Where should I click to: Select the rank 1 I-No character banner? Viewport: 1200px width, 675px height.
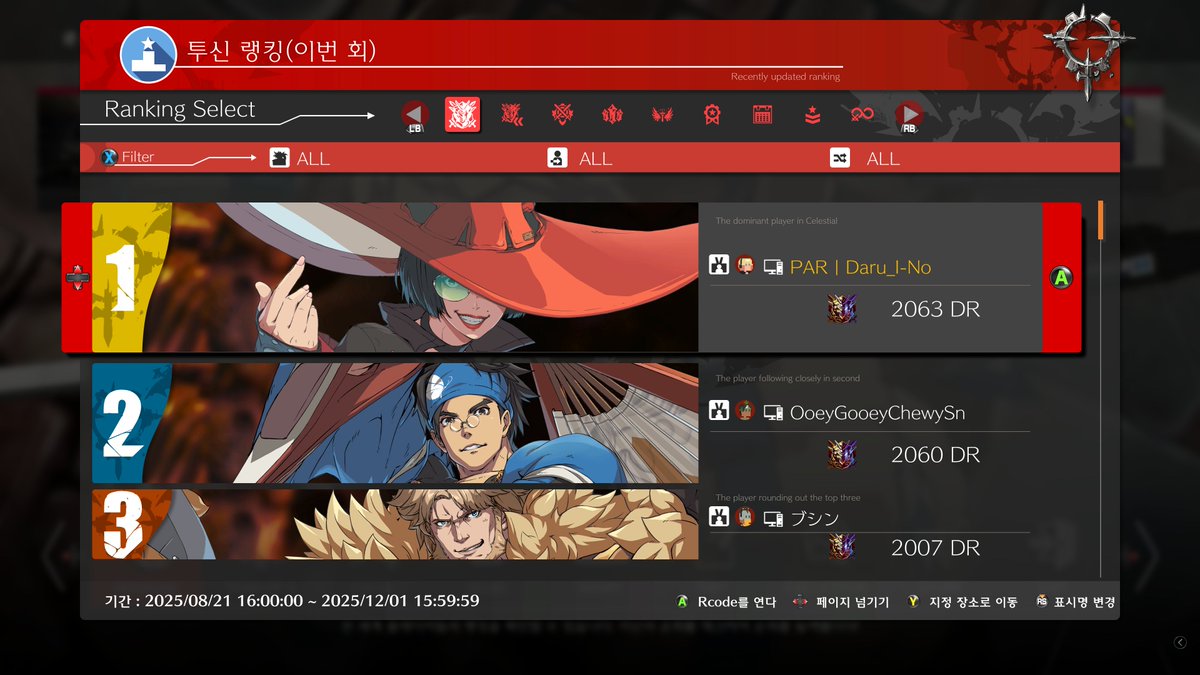[x=395, y=277]
